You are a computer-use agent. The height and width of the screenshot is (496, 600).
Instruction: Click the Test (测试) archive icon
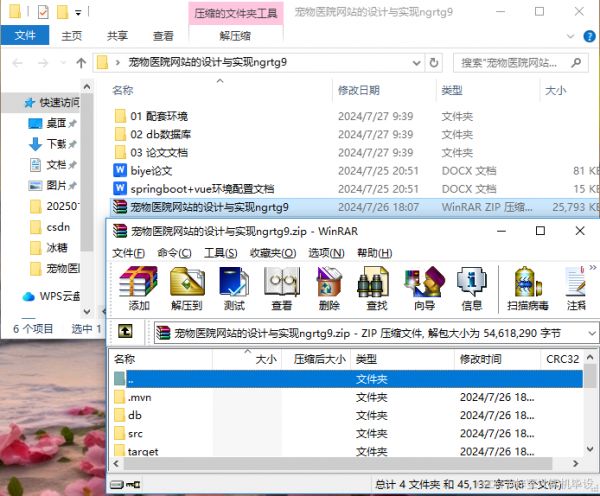point(234,289)
